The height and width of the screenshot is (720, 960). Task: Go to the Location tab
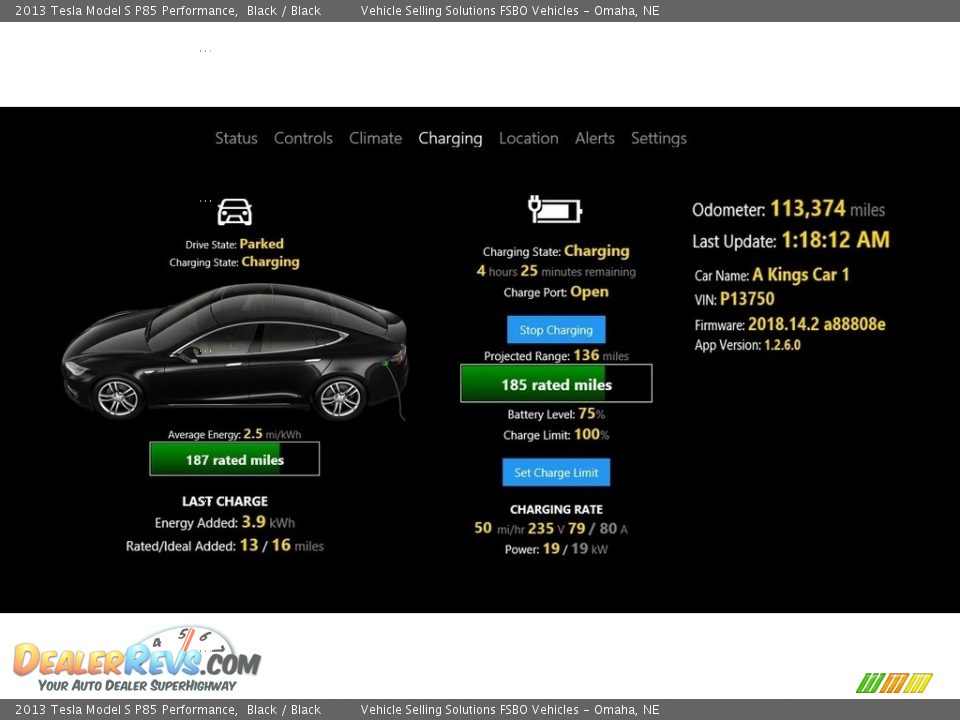click(x=528, y=138)
